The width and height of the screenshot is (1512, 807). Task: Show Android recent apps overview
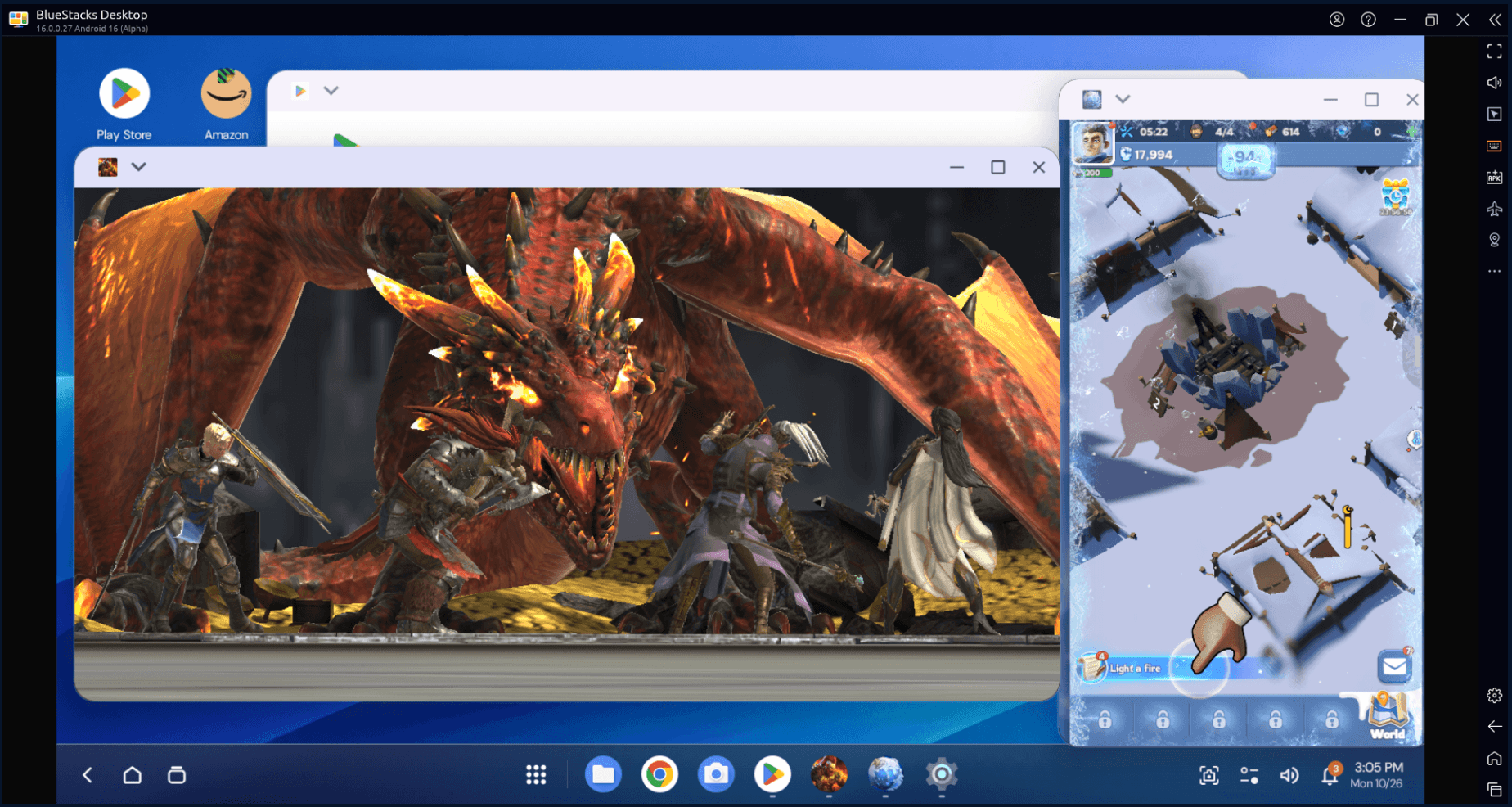click(177, 774)
